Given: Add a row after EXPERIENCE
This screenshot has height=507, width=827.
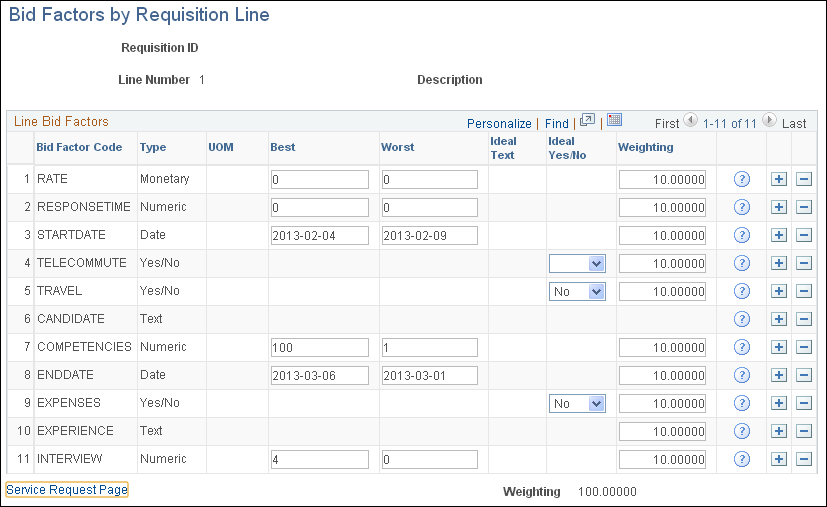Looking at the screenshot, I should [778, 431].
